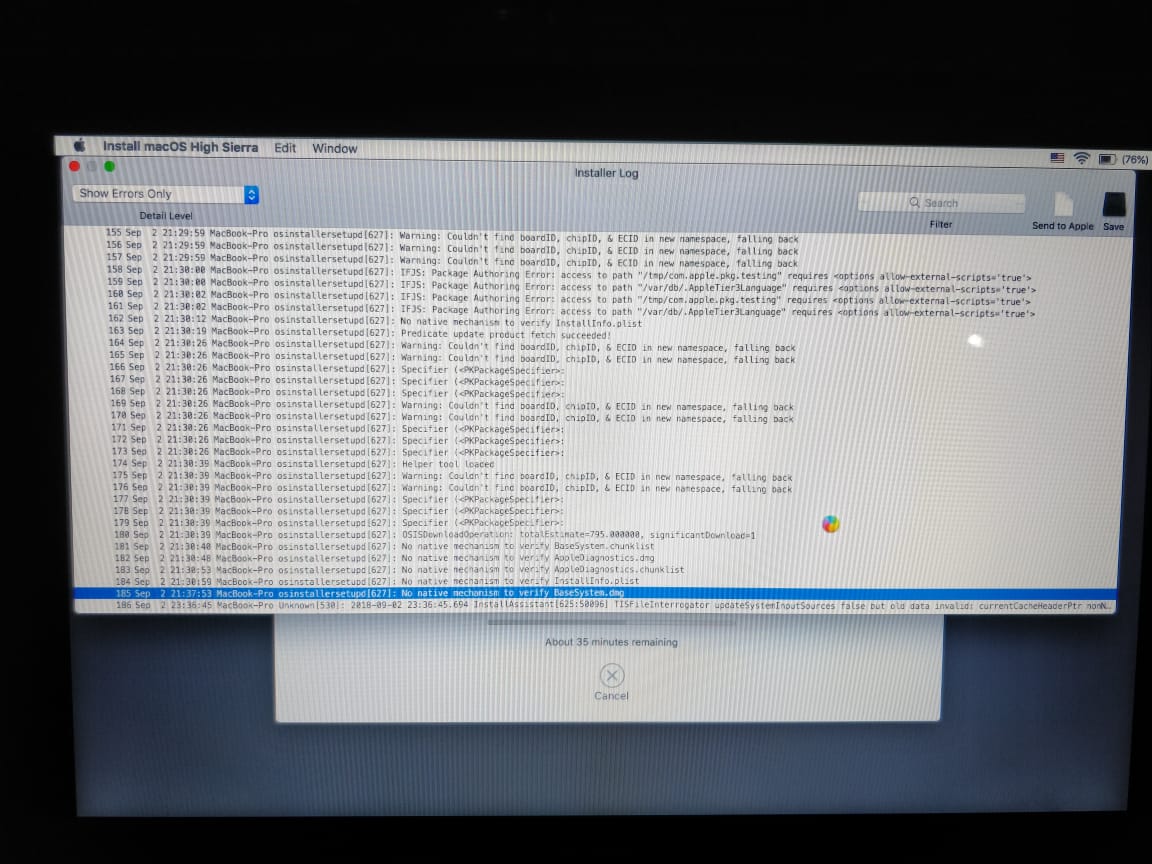Open the Show Errors Only detail level dropdown
Viewport: 1152px width, 864px height.
(165, 194)
